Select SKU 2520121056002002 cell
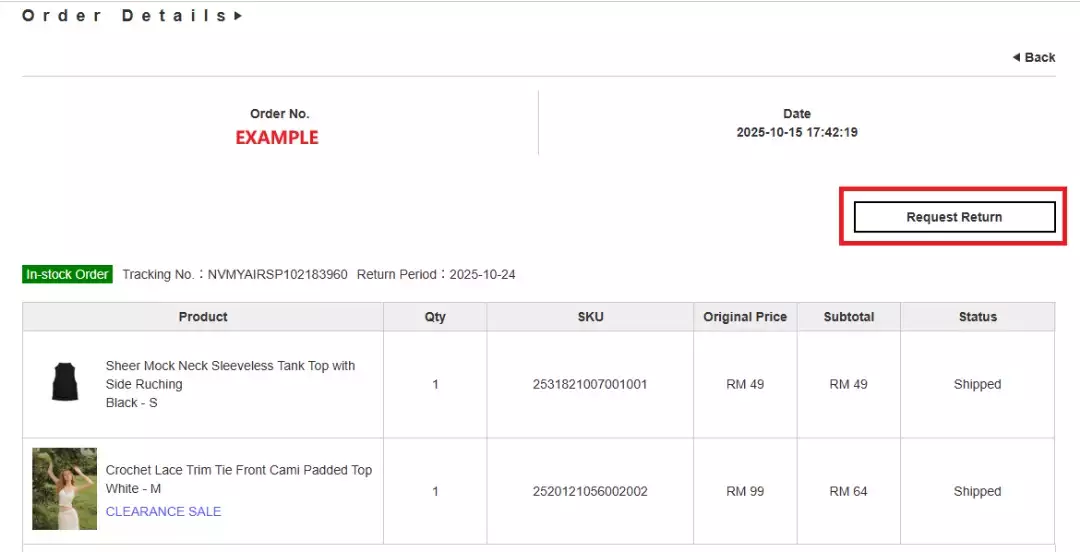 click(x=590, y=491)
